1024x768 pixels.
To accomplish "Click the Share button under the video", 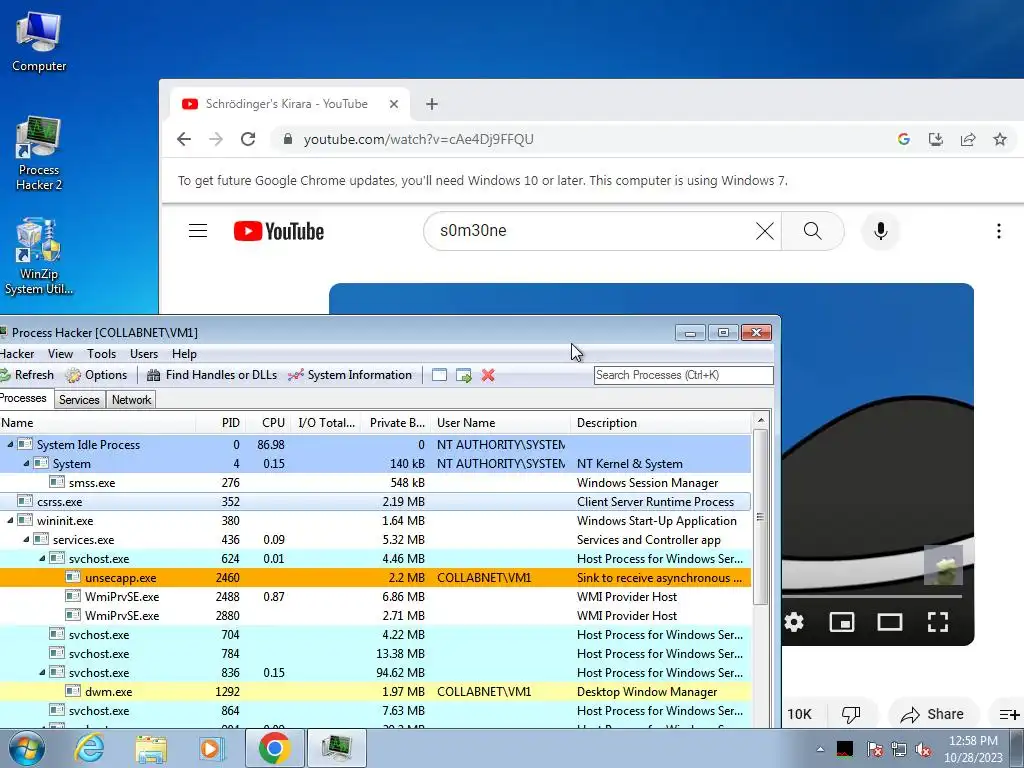I will [932, 714].
